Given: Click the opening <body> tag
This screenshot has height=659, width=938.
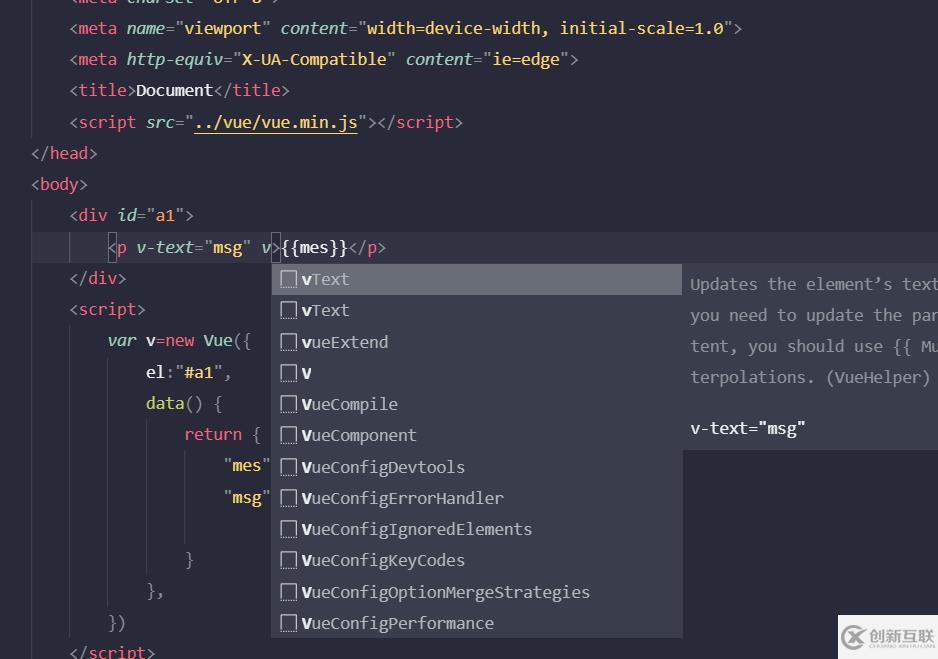Looking at the screenshot, I should (59, 185).
